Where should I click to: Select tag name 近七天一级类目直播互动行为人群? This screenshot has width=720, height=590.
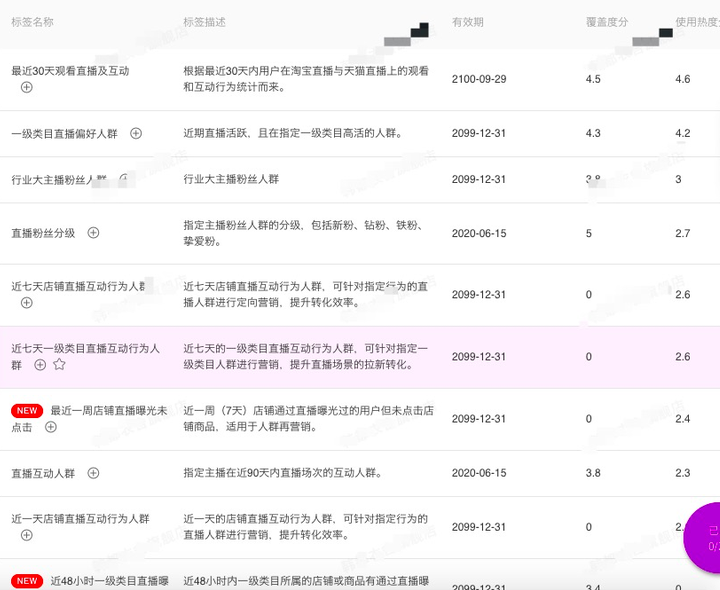pos(85,356)
